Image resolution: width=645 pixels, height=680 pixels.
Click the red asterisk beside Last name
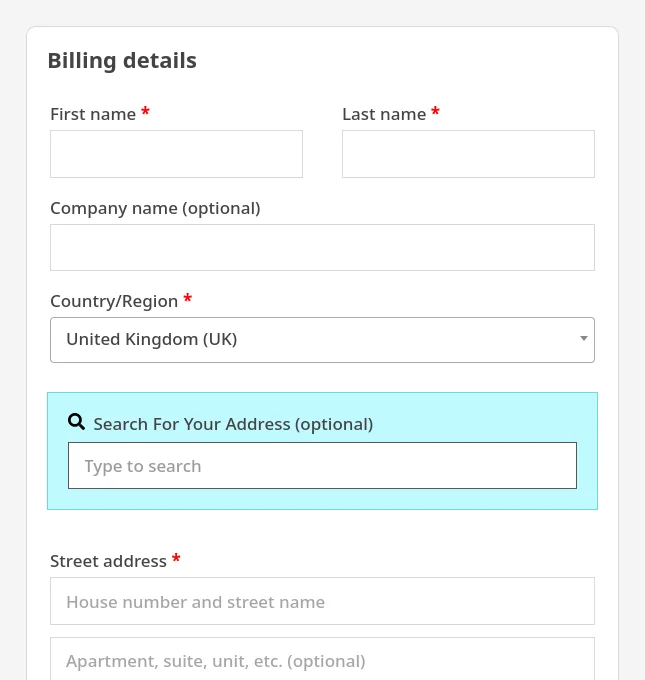point(435,112)
